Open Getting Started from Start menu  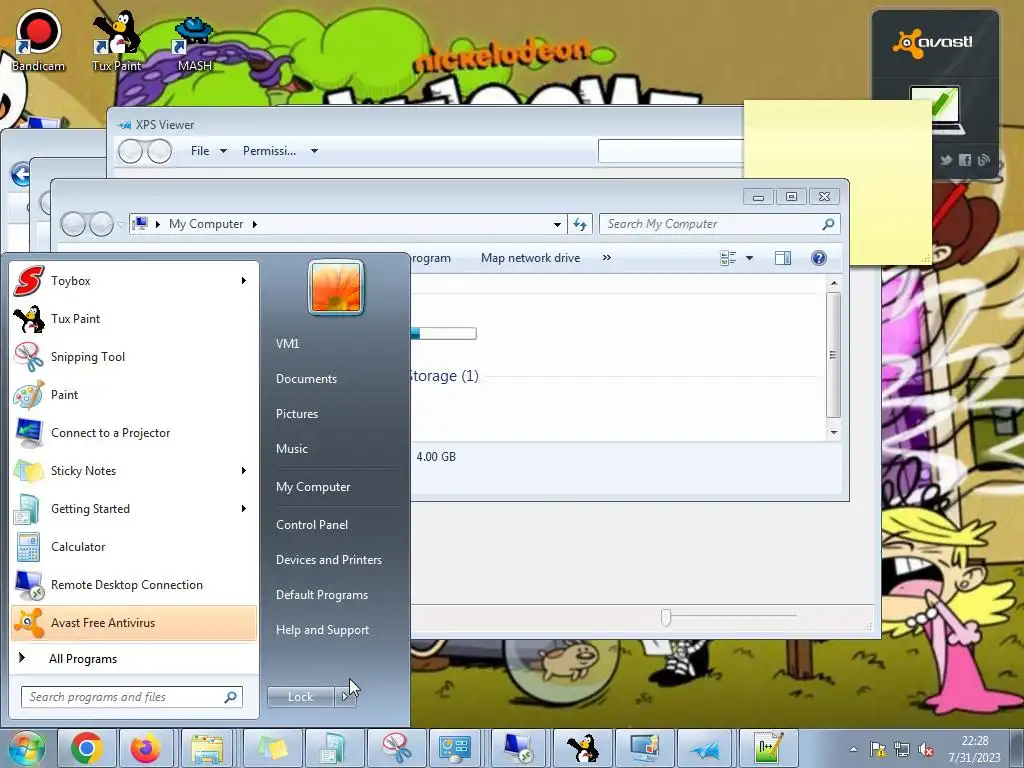133,509
